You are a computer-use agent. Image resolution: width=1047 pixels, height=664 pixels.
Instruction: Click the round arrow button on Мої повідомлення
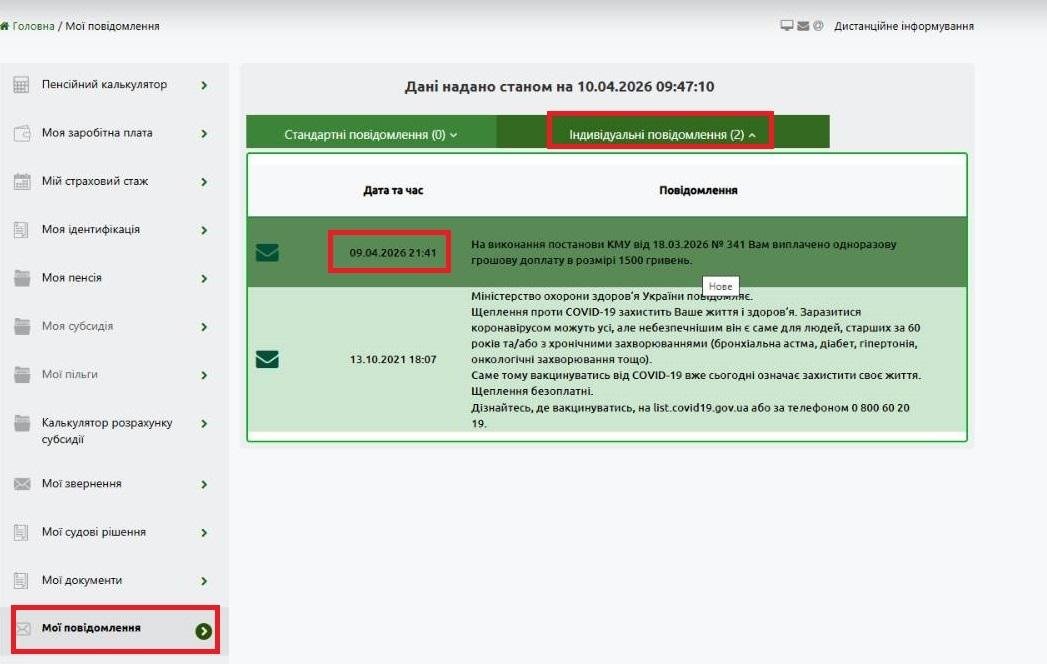point(204,631)
